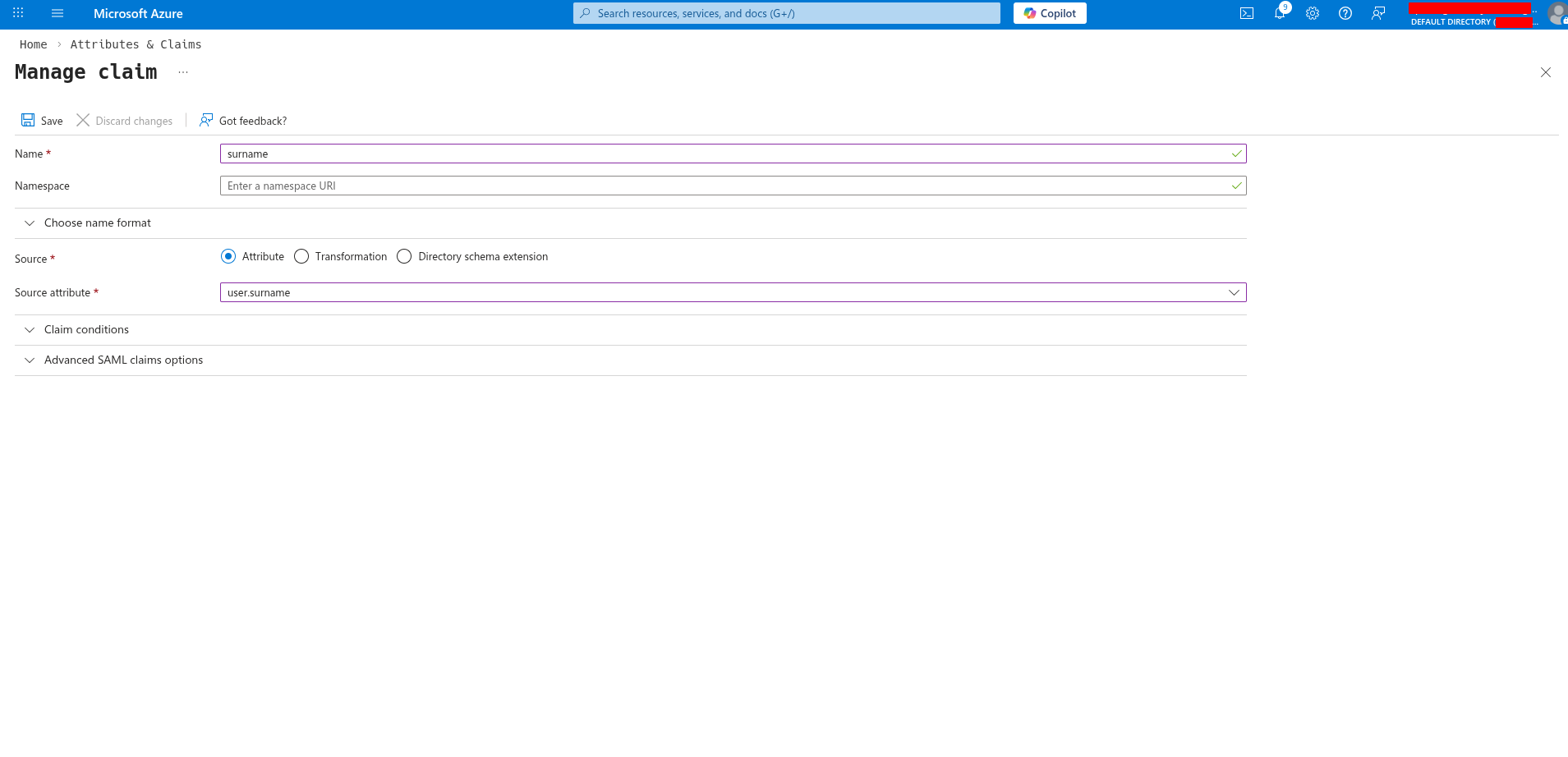Open the feedback icon in the top bar
Viewport: 1568px width, 757px height.
click(1378, 13)
